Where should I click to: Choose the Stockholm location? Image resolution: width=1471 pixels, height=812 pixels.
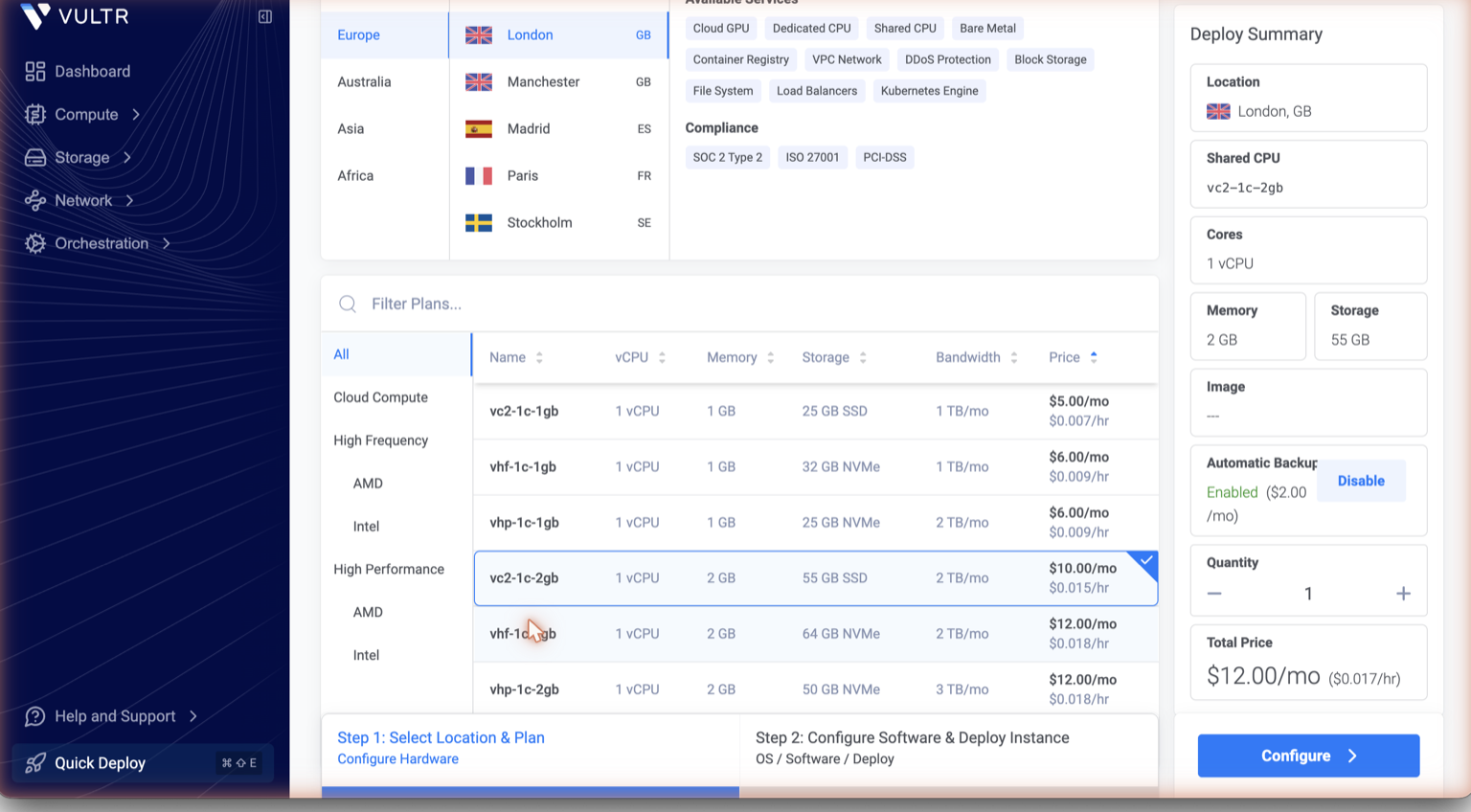pyautogui.click(x=559, y=223)
